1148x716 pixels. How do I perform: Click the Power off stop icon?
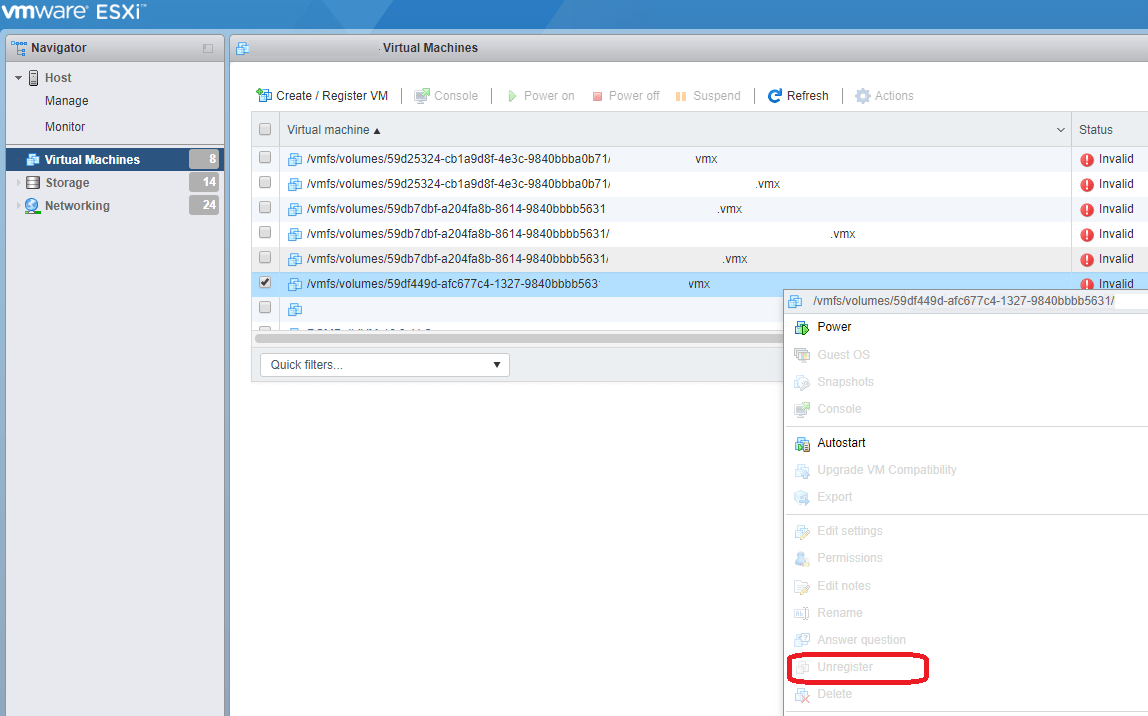(x=597, y=96)
